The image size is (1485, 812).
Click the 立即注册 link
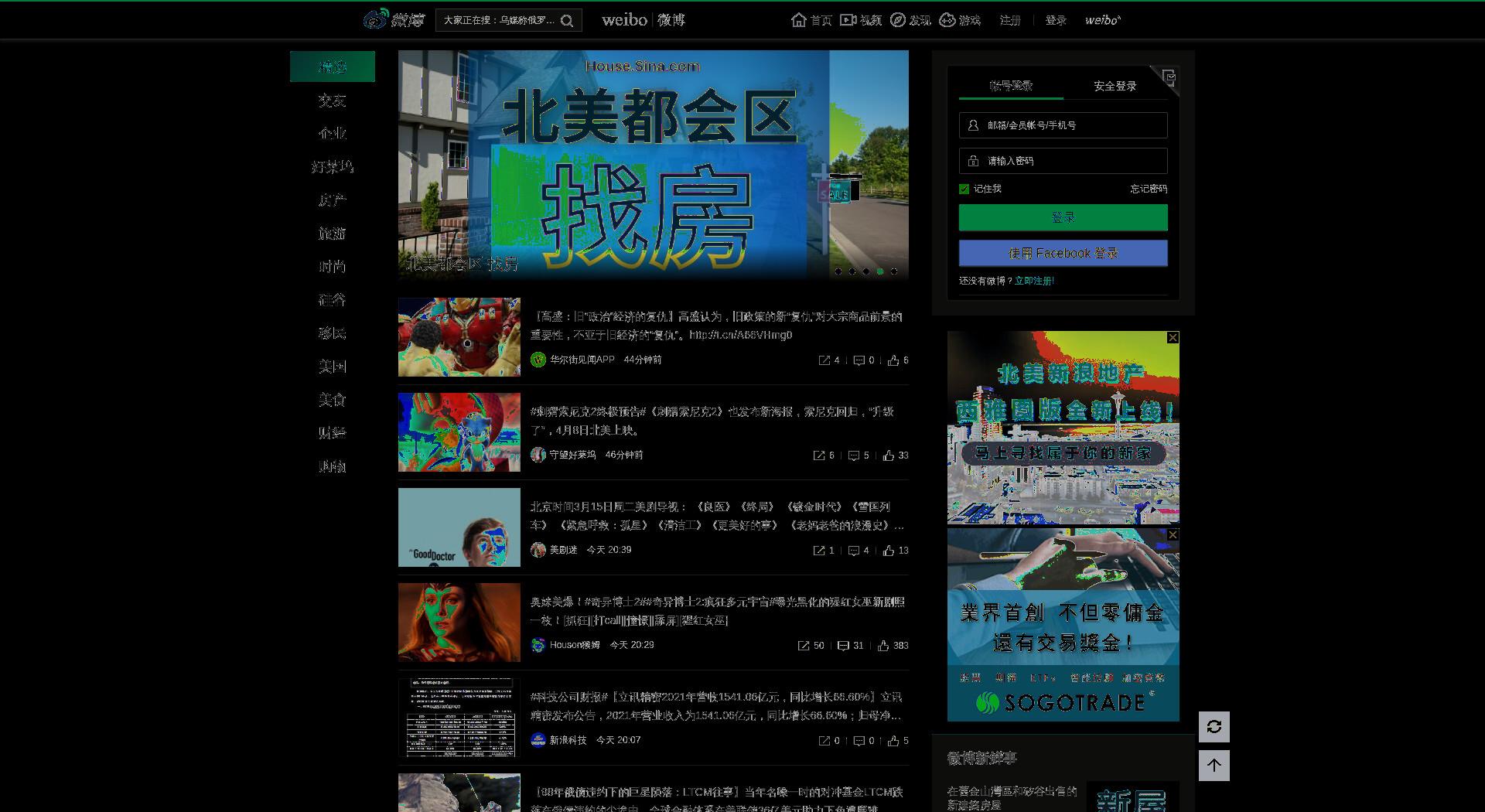click(x=1034, y=281)
